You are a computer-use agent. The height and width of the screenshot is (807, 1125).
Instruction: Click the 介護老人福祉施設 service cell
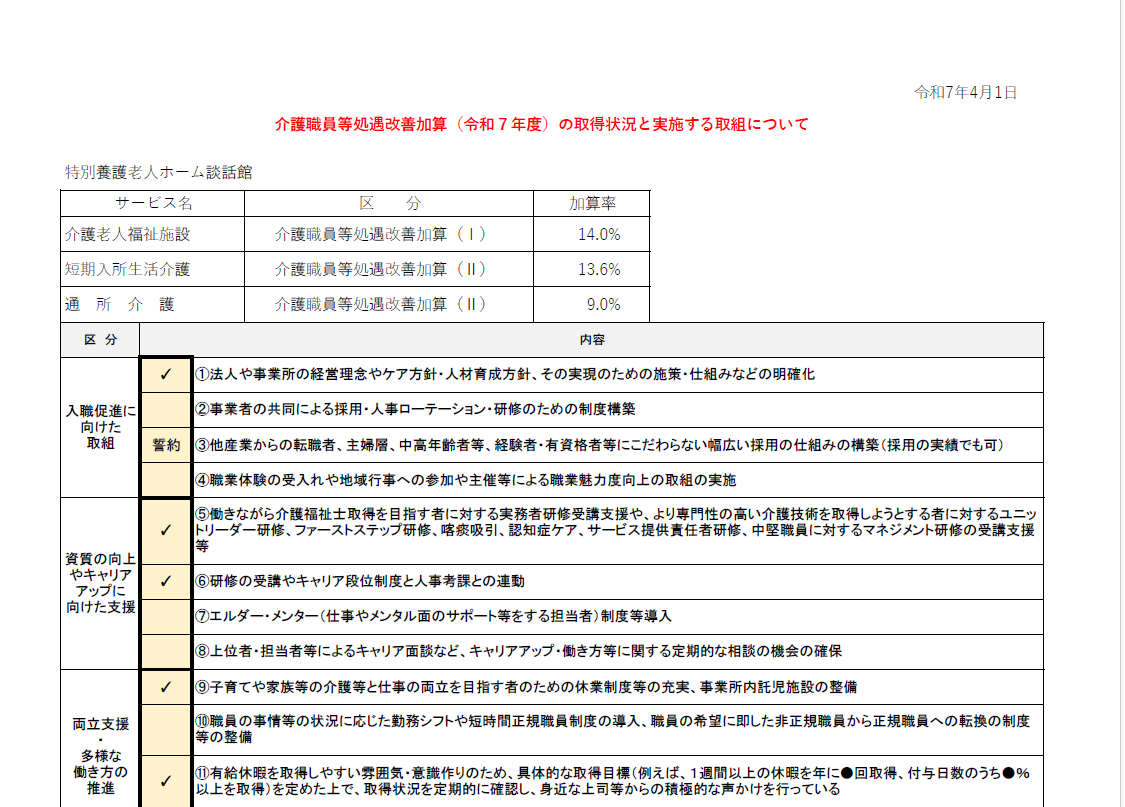pos(127,235)
